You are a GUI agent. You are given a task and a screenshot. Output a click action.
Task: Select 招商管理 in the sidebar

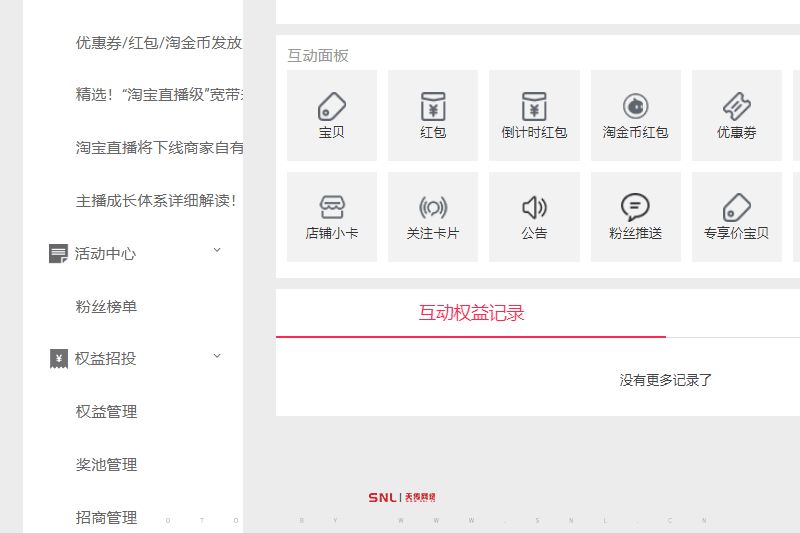pos(106,518)
